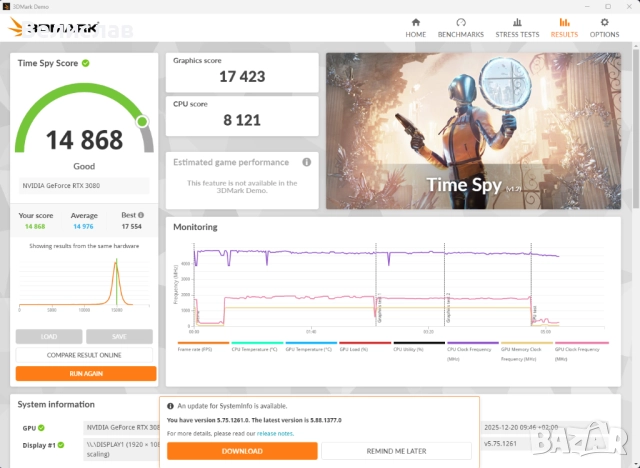Open the Options tab
This screenshot has height=468, width=640.
click(x=604, y=28)
